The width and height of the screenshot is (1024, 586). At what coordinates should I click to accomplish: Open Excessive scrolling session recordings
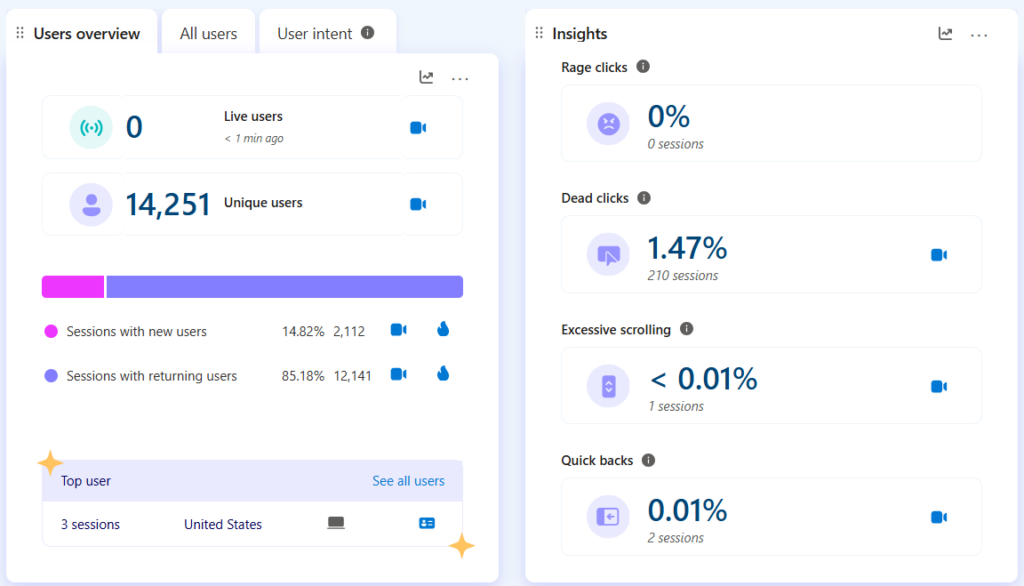click(x=938, y=386)
